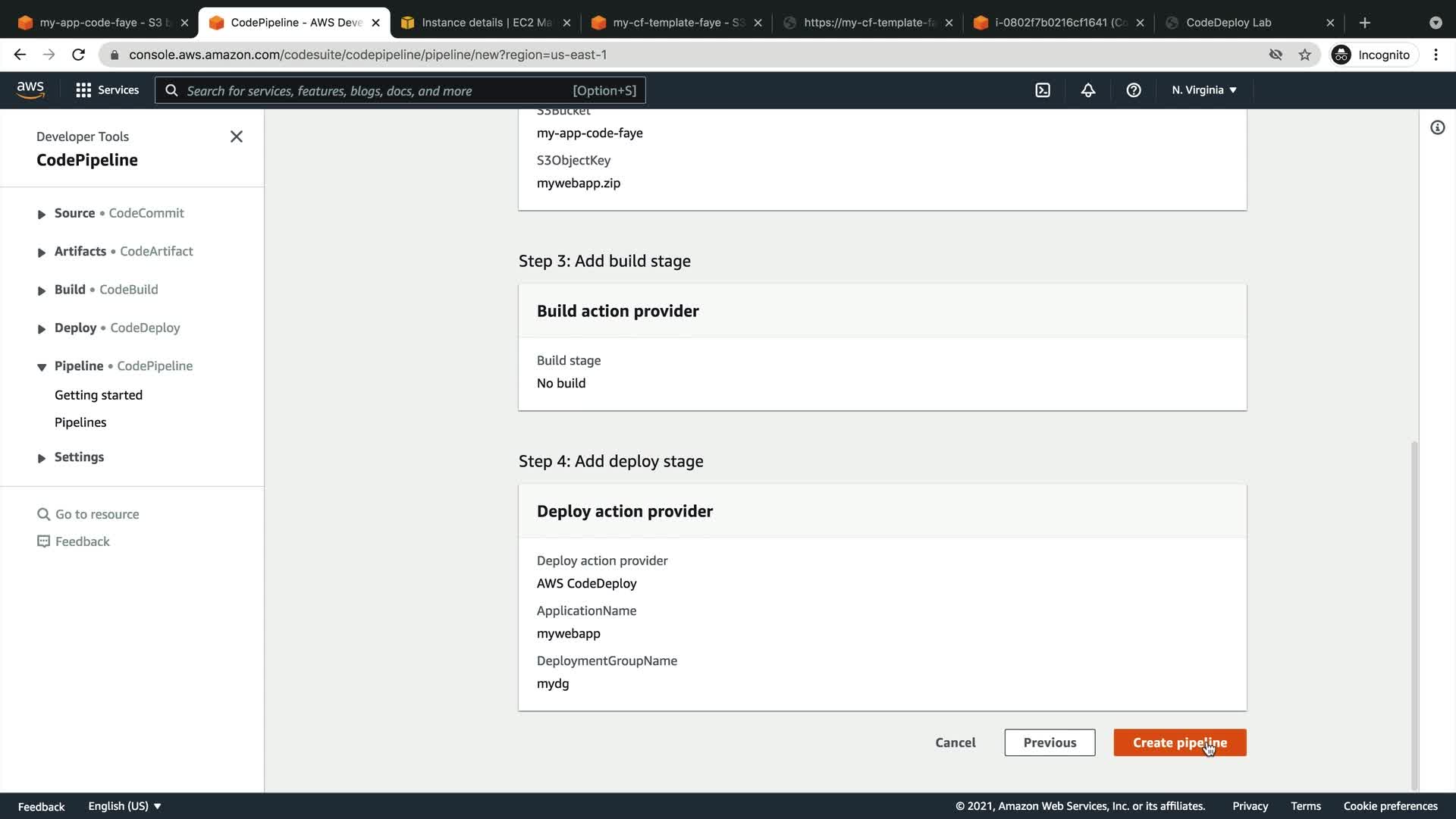Expand the Source CodeCommit section
Screen dimensions: 1456x819
42,215
